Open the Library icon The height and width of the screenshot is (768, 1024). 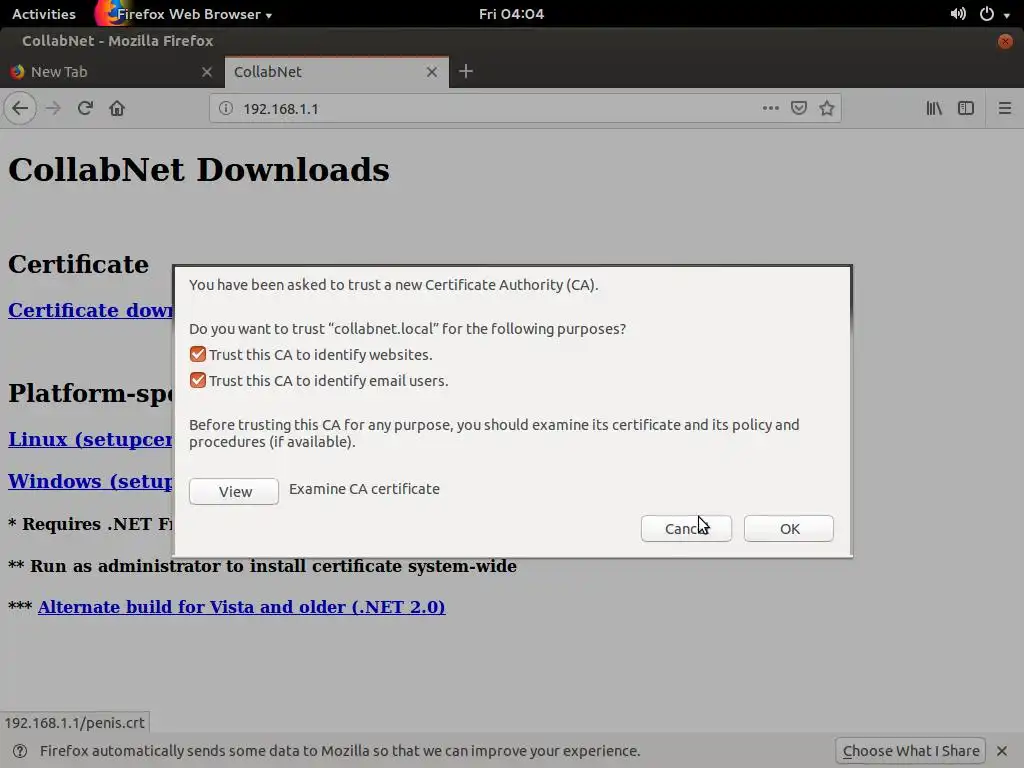click(935, 108)
